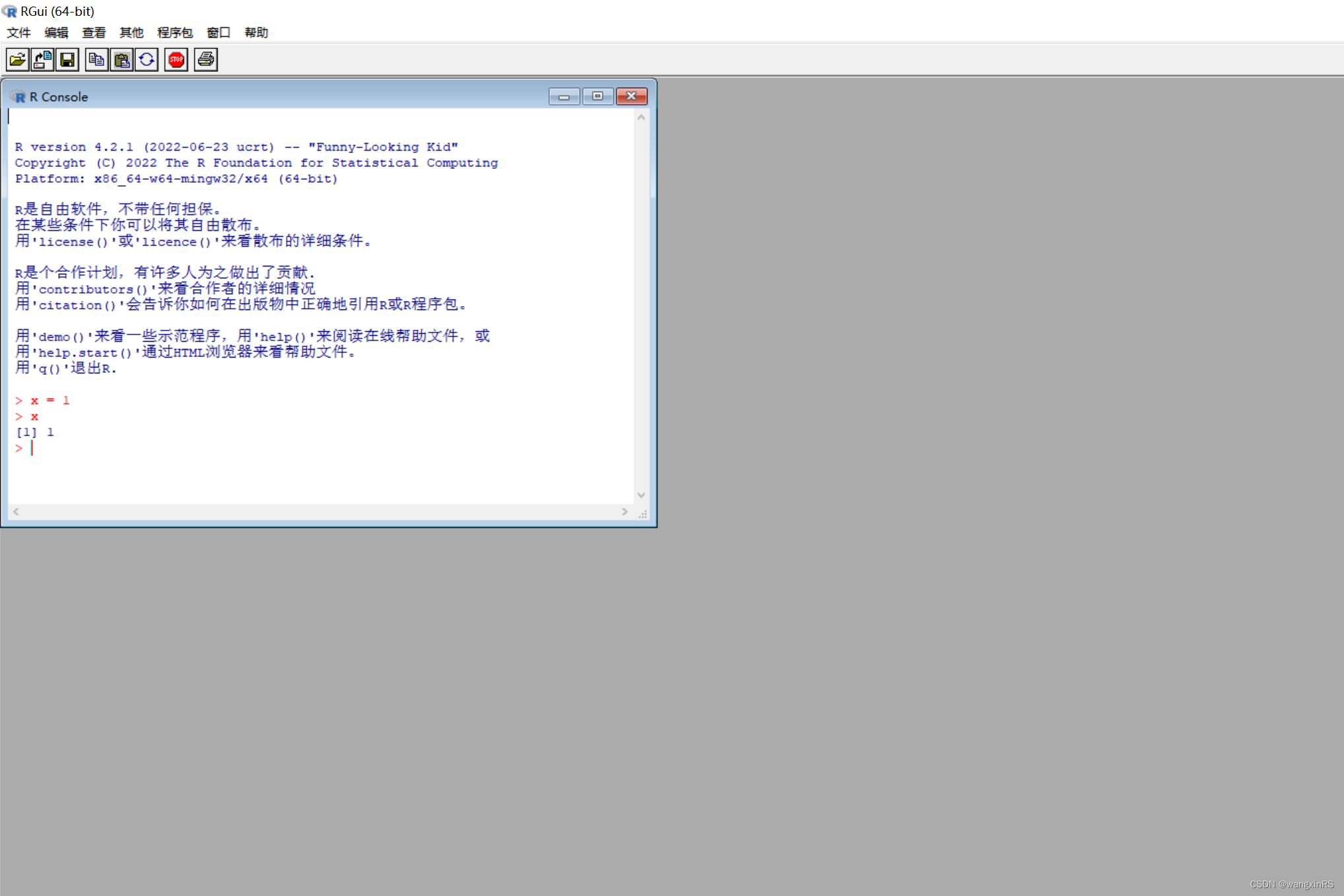Click the console resize grip corner
The image size is (1344, 896).
(642, 513)
